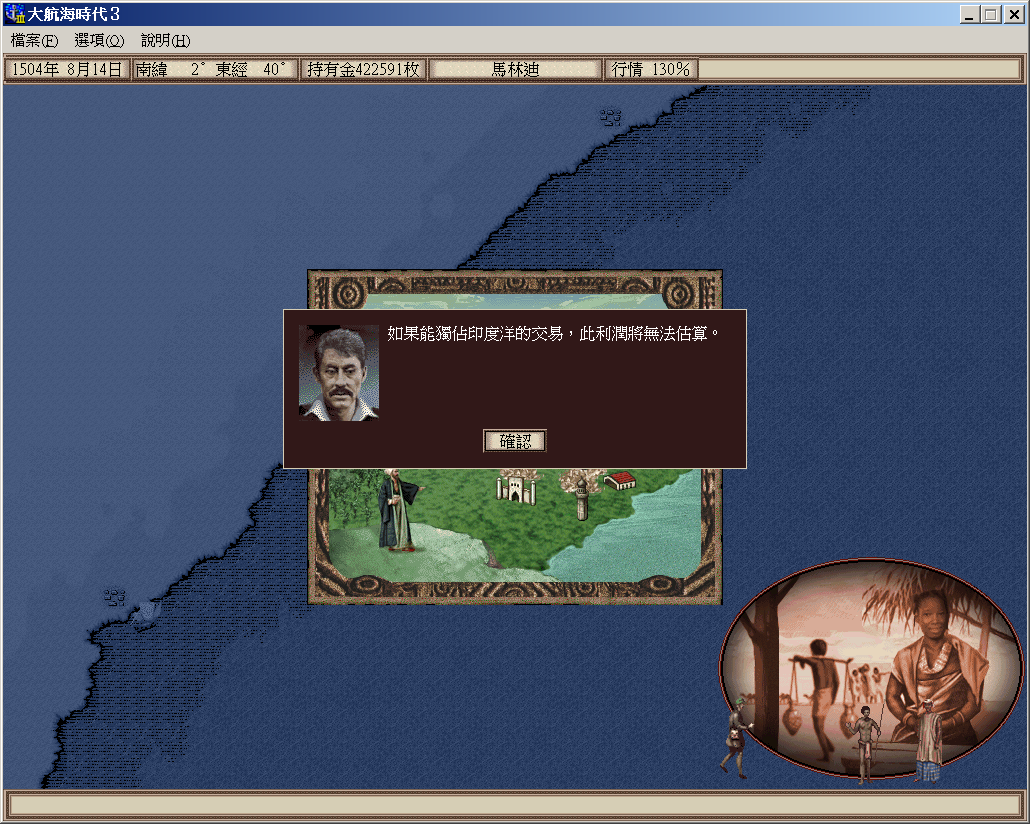The height and width of the screenshot is (824, 1030).
Task: Click the mustached speaker portrait in the dialog
Action: 339,372
